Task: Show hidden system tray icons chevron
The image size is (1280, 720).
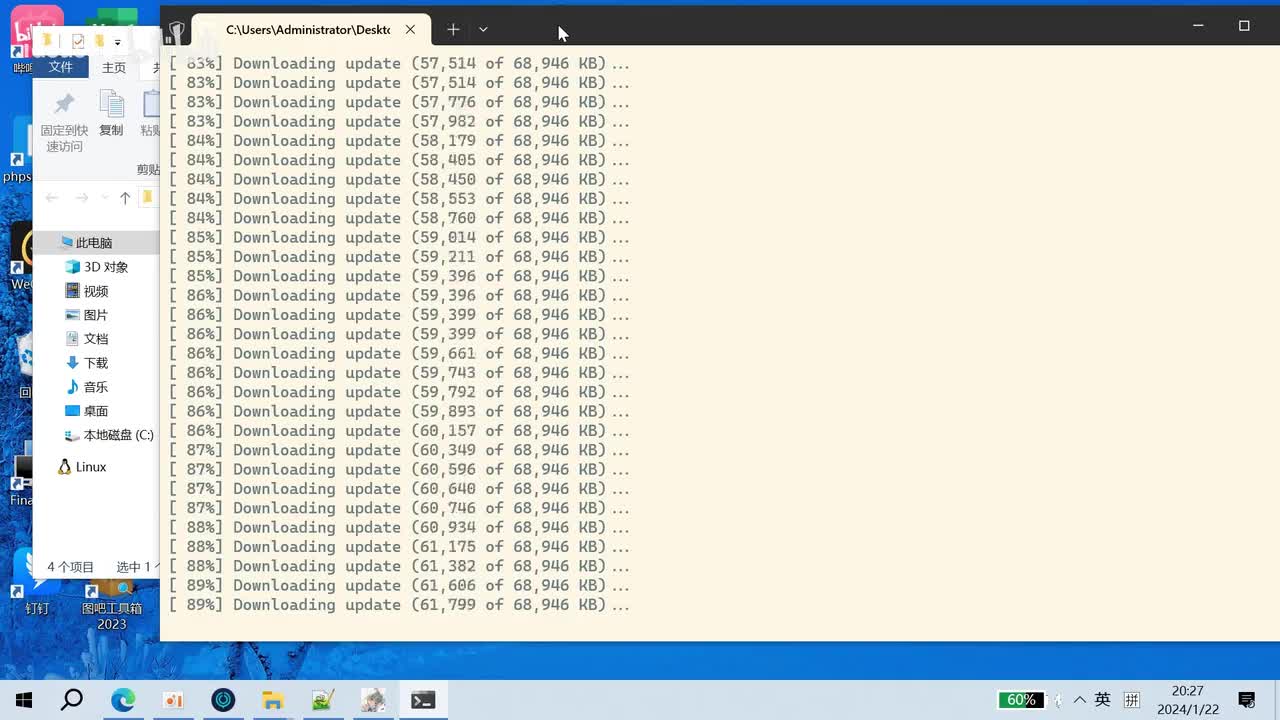Action: (x=1080, y=700)
